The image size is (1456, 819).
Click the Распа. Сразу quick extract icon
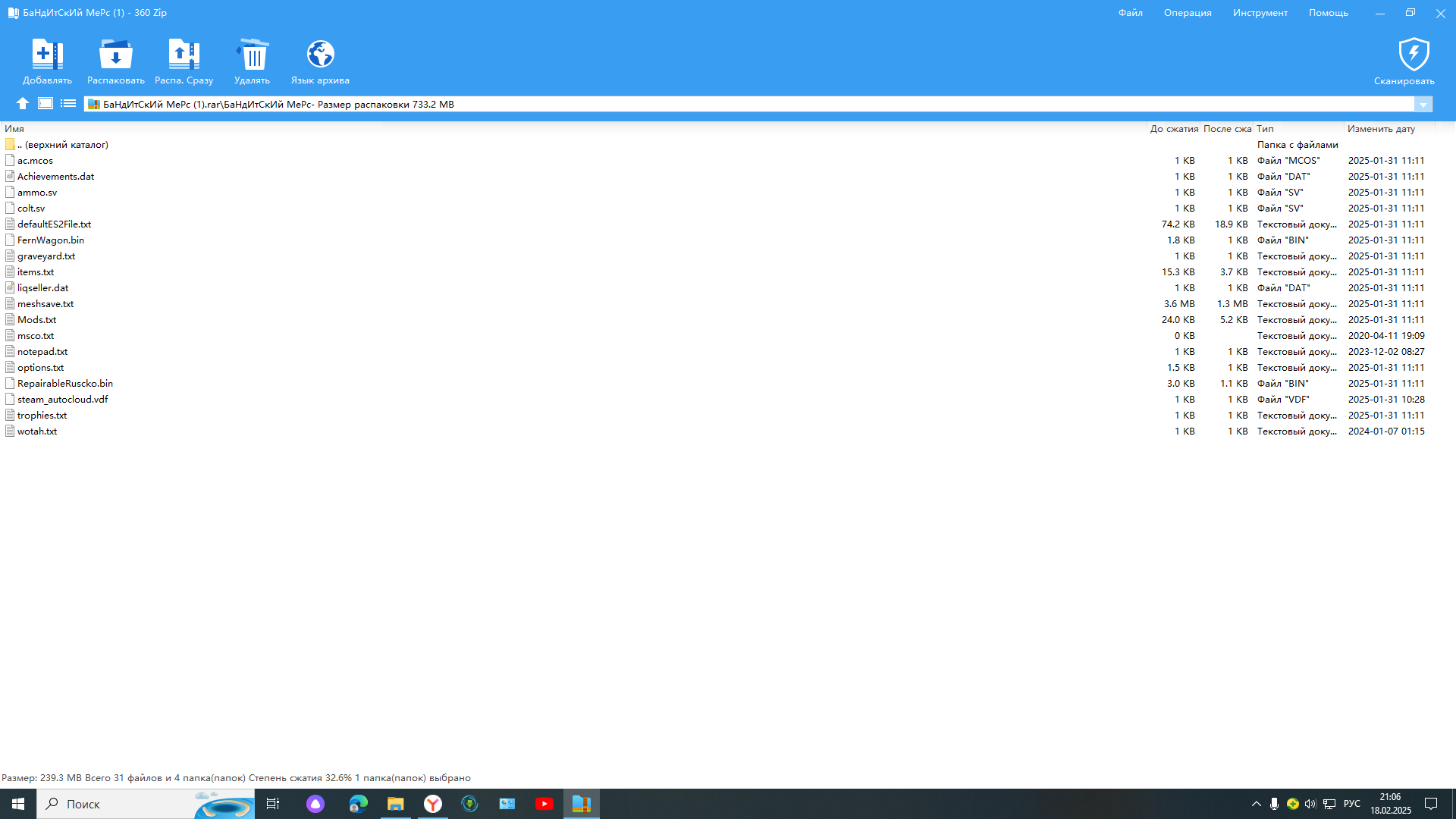pos(184,55)
